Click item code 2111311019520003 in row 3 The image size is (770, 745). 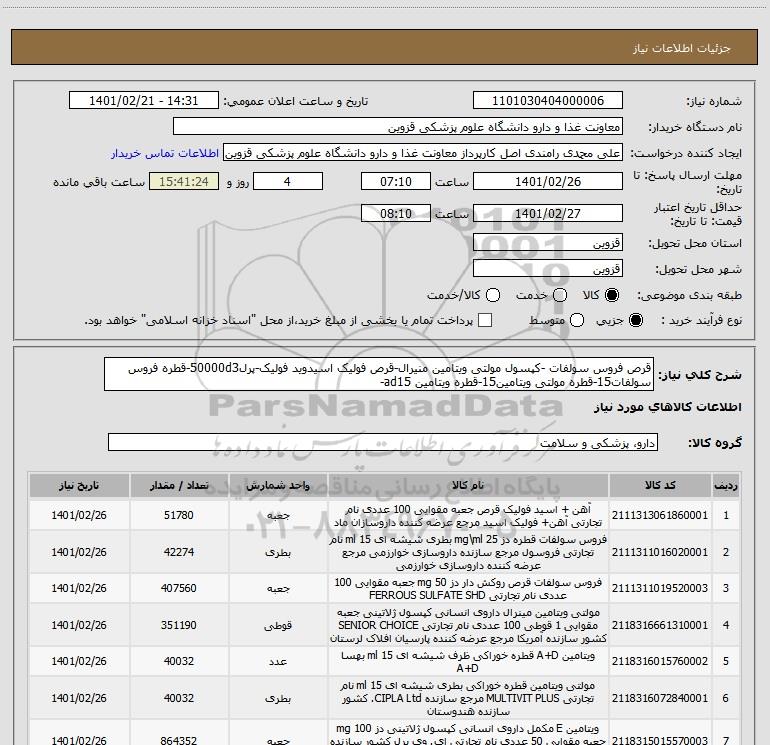pos(660,588)
